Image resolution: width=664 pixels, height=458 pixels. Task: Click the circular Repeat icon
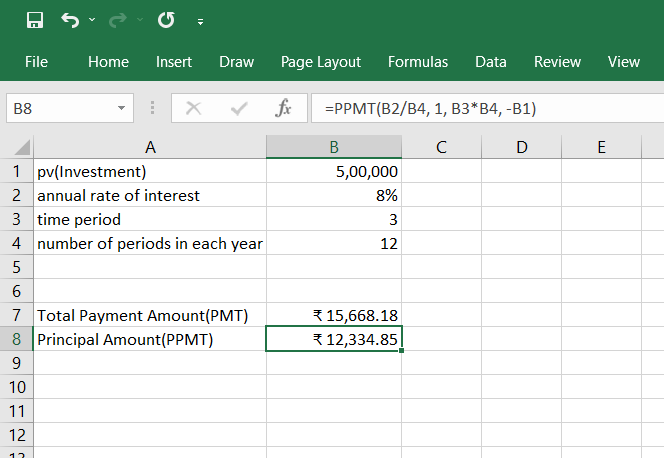pos(167,20)
